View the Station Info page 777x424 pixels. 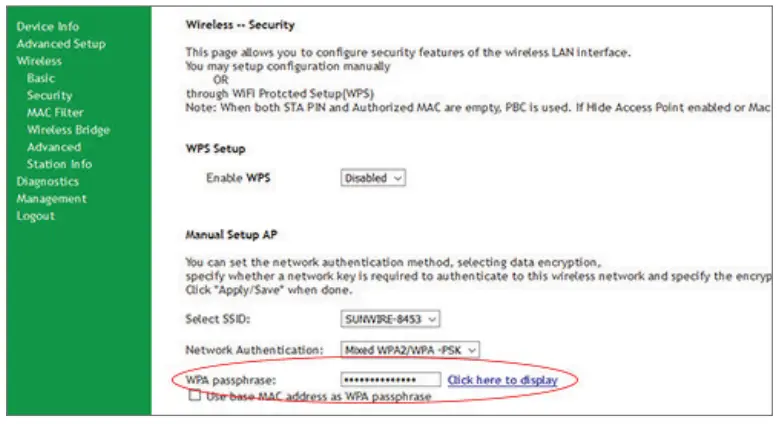coord(59,164)
